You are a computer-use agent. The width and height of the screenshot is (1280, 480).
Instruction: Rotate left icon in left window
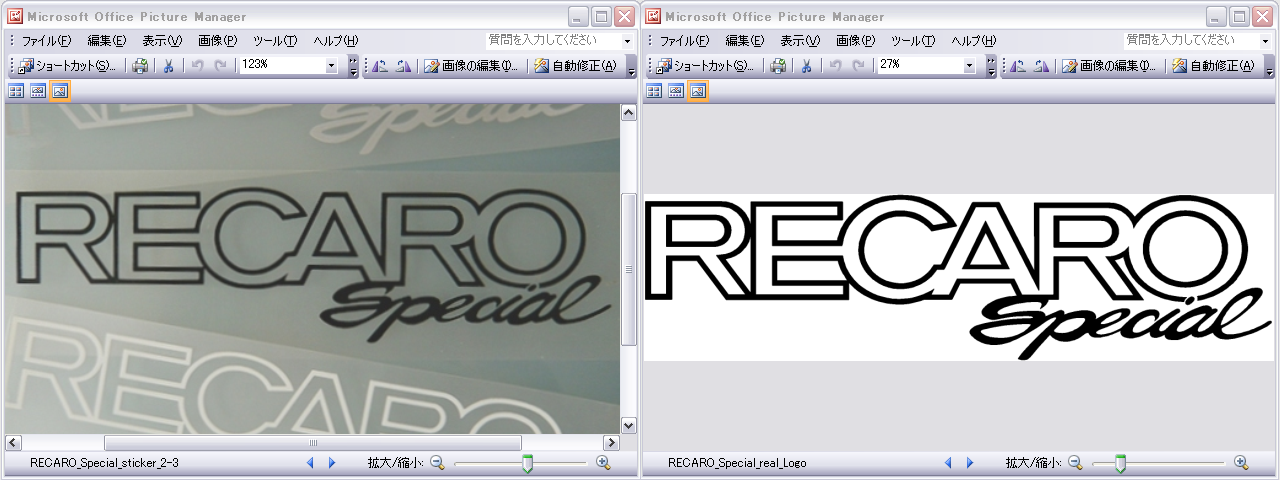pyautogui.click(x=380, y=66)
